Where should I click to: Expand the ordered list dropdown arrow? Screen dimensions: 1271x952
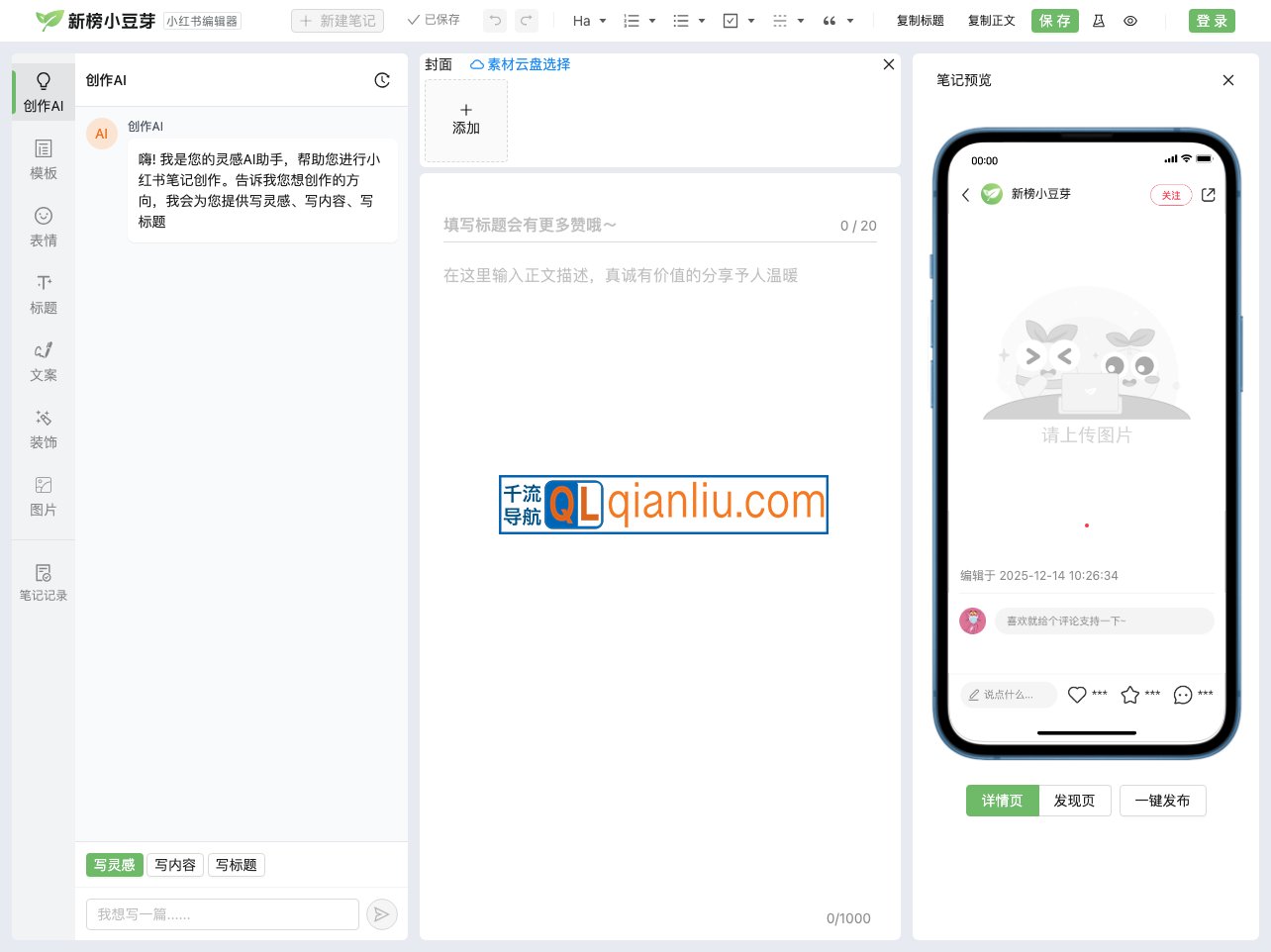[x=651, y=20]
